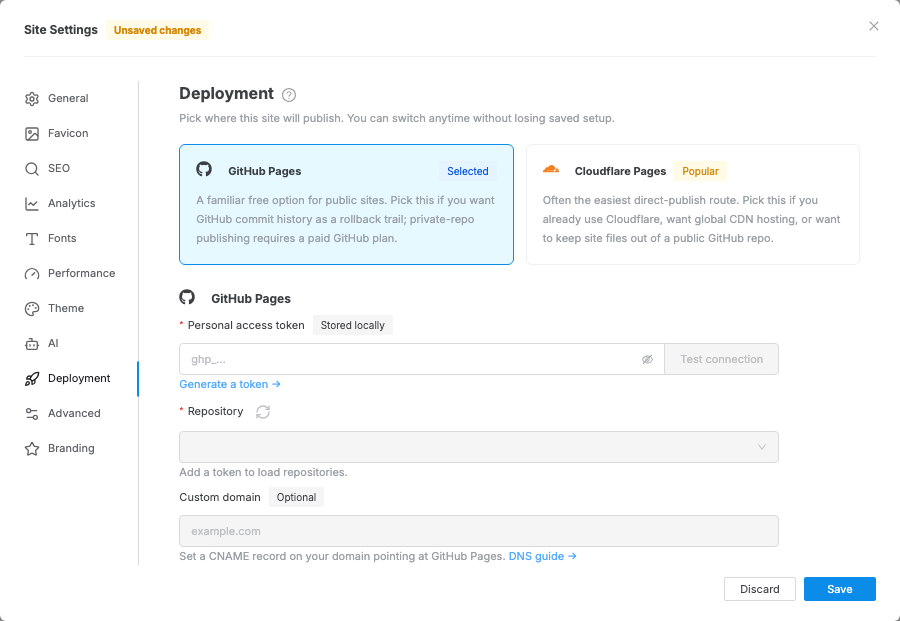The image size is (900, 621).
Task: Open the Theme tab
Action: (x=80, y=308)
